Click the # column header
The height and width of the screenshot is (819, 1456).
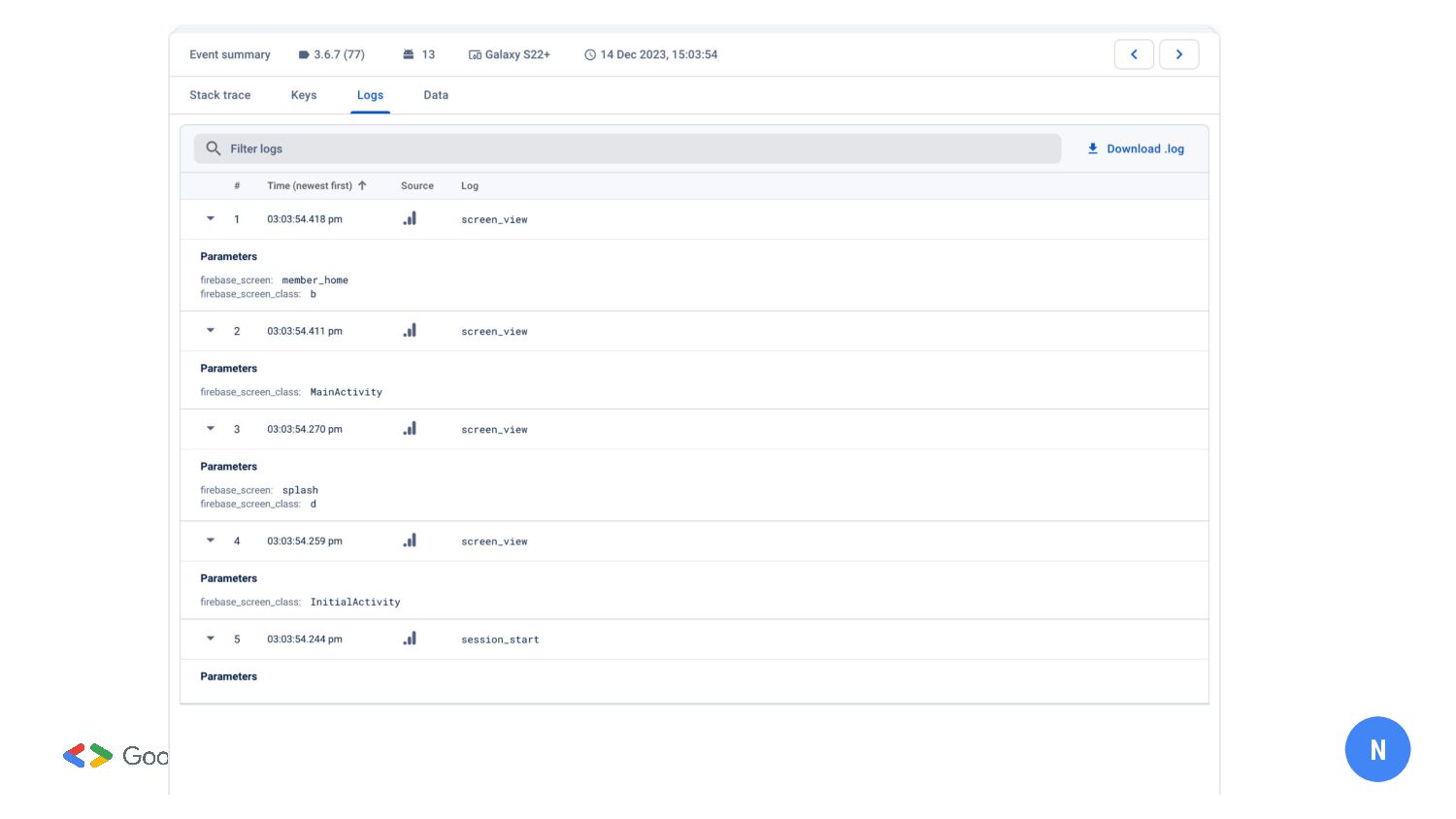(237, 185)
